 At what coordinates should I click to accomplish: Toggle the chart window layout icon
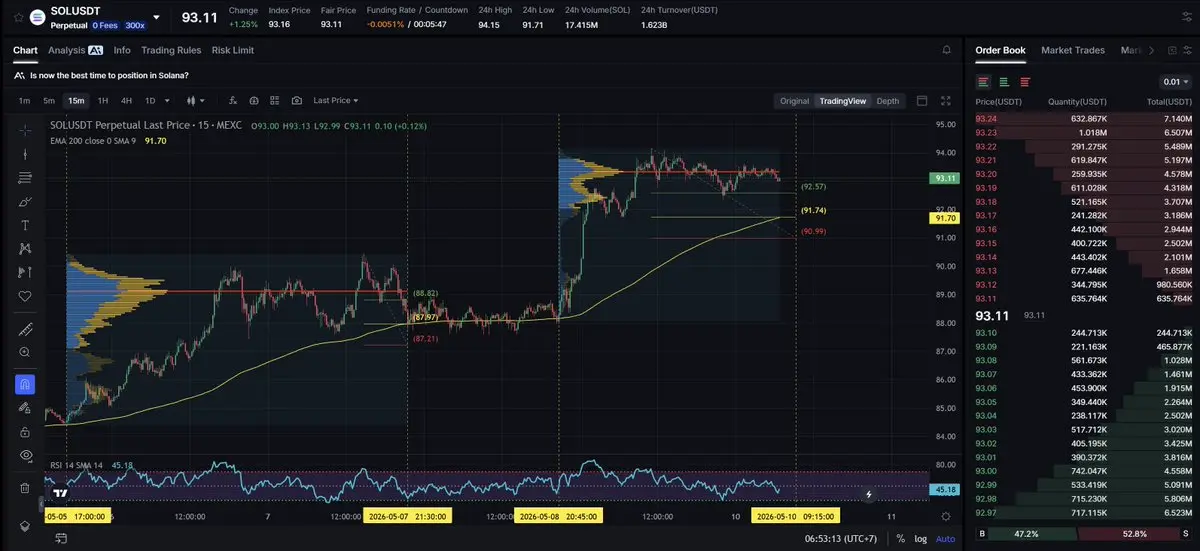pos(922,101)
